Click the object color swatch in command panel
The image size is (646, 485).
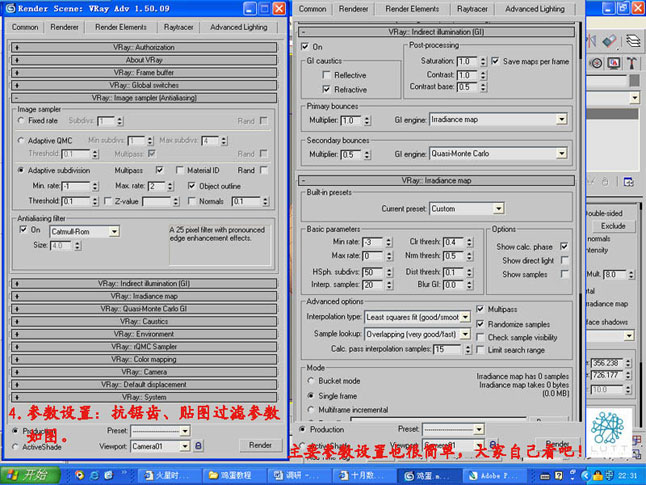[634, 80]
